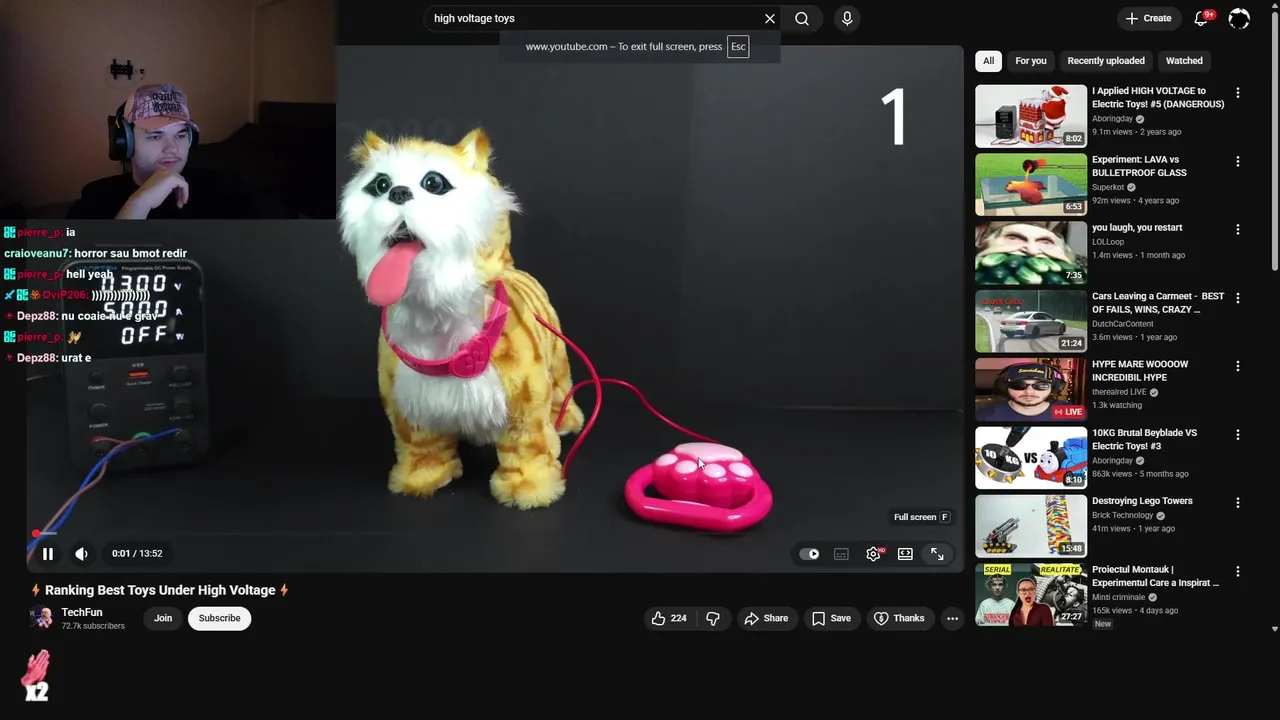The image size is (1280, 720).
Task: Click the Esc key hint
Action: (x=738, y=47)
